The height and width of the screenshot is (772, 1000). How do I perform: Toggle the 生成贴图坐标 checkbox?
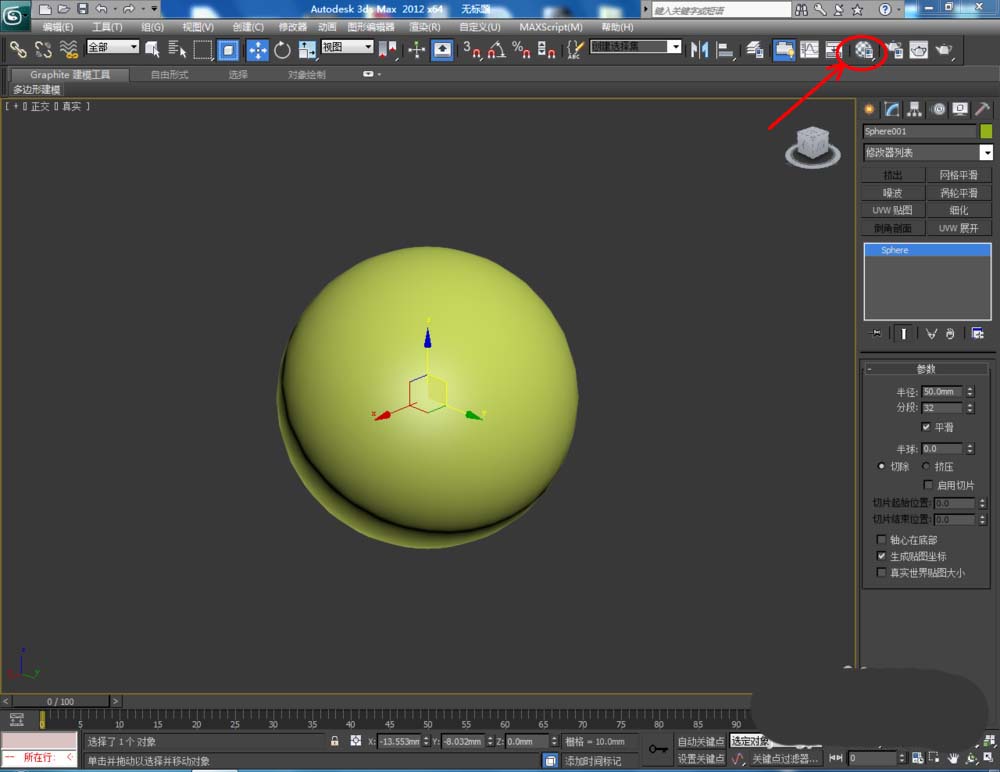[x=881, y=556]
